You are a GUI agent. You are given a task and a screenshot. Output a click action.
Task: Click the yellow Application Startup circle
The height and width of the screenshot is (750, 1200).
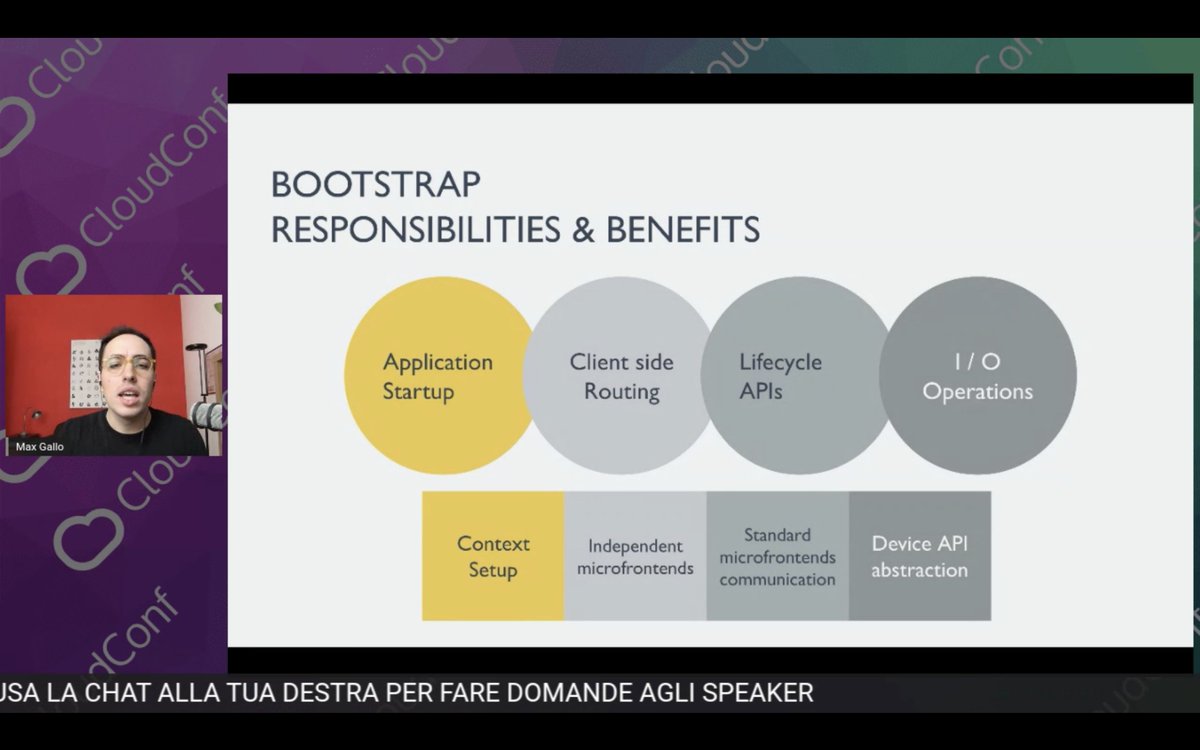tap(440, 376)
